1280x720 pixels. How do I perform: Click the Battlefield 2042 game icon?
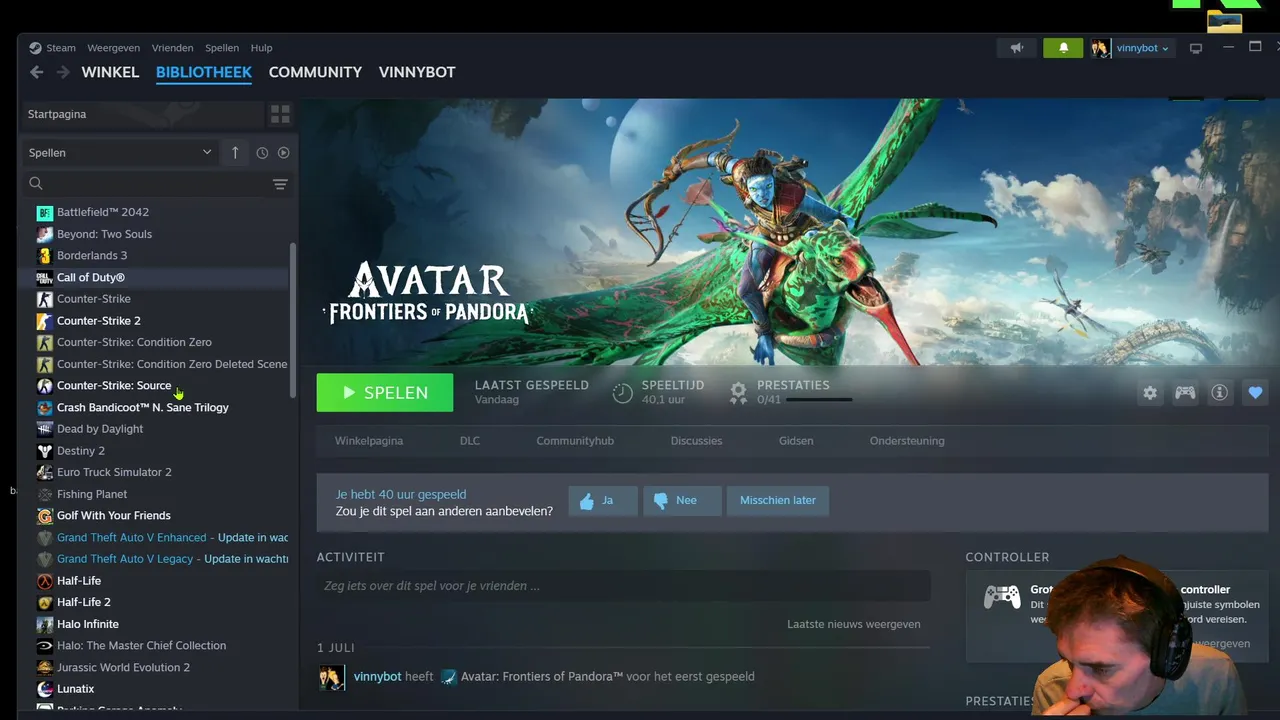tap(44, 212)
